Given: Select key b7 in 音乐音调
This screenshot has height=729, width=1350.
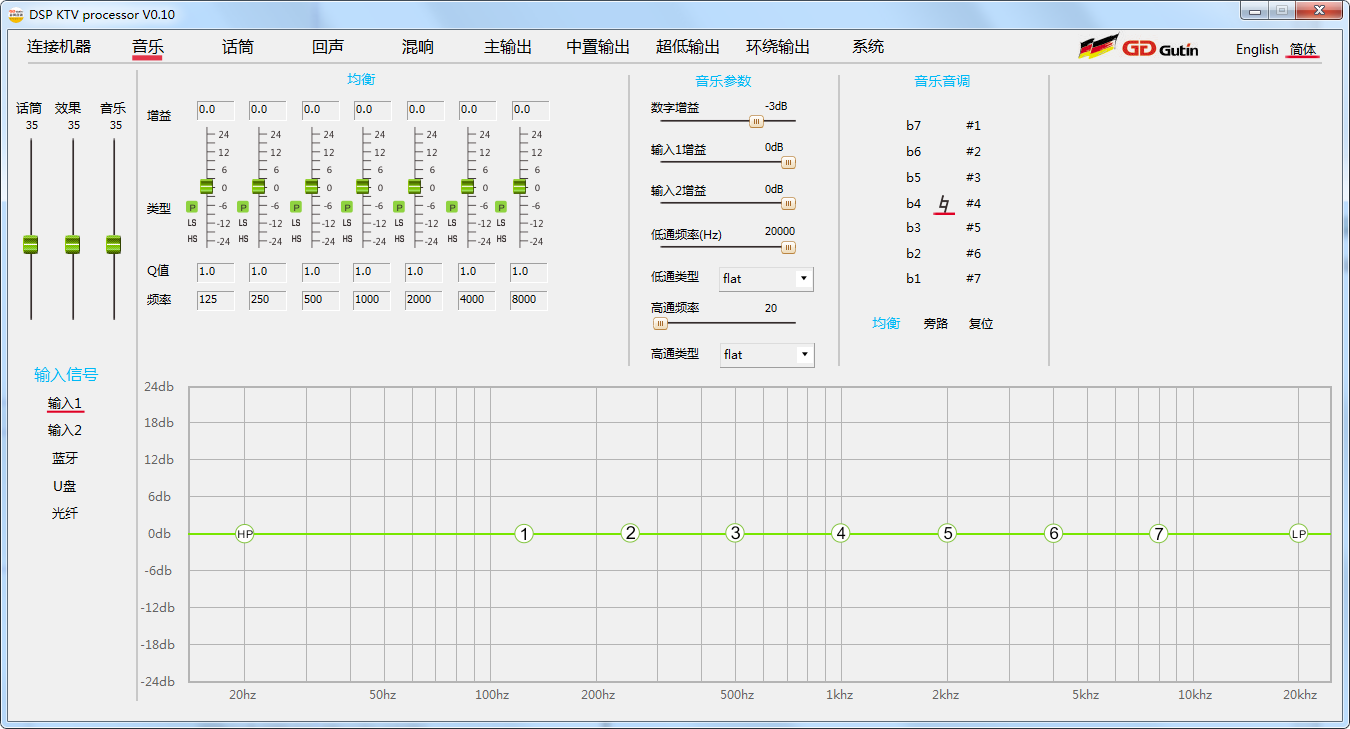Looking at the screenshot, I should pos(914,126).
